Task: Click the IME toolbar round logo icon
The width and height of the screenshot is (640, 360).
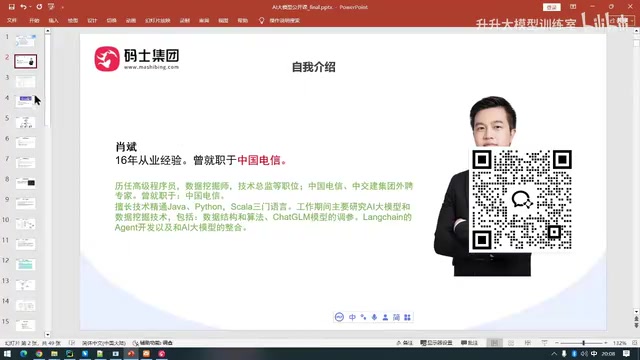Action: (x=339, y=317)
